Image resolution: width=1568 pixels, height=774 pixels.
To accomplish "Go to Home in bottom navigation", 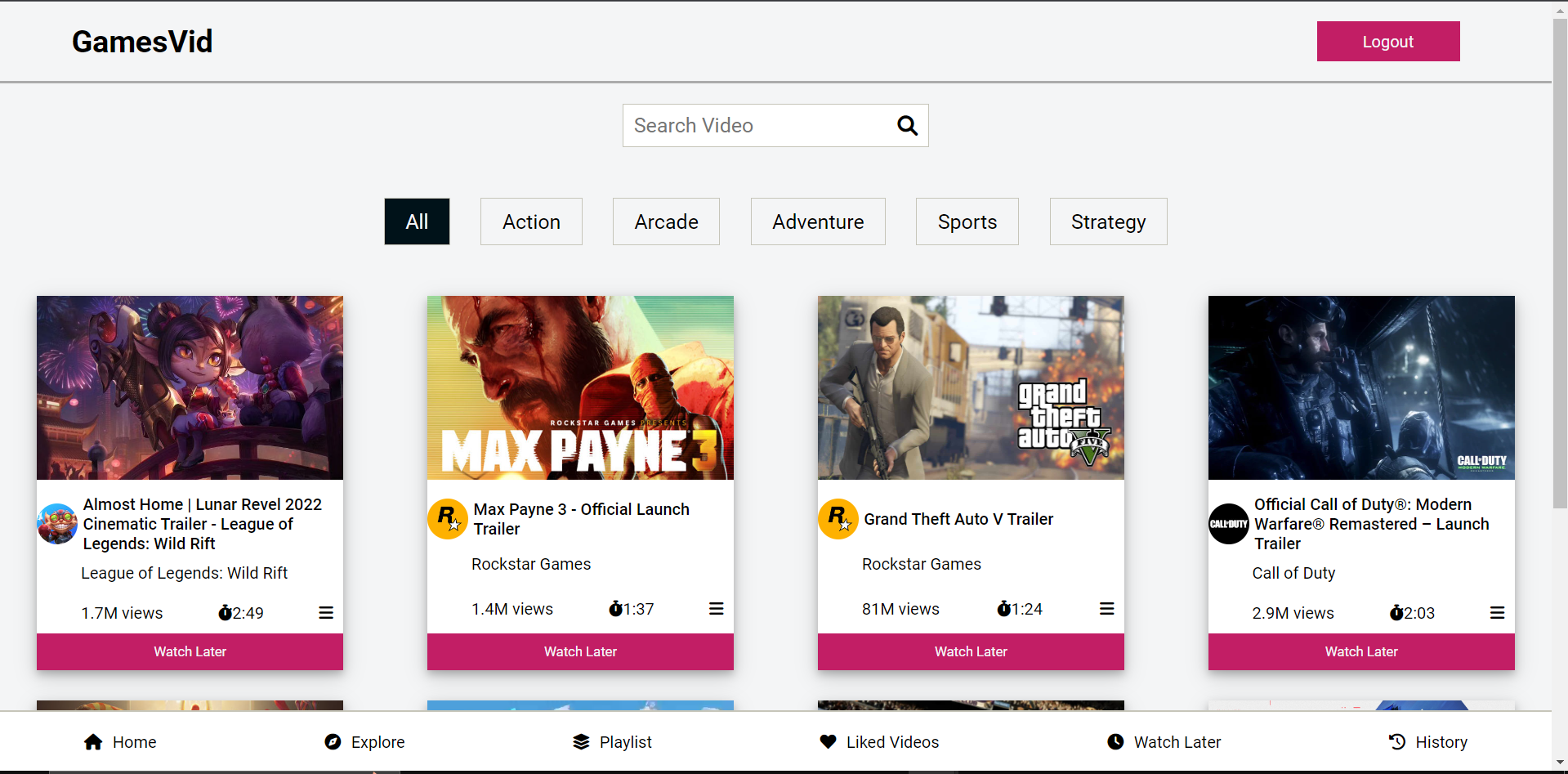I will (x=120, y=742).
